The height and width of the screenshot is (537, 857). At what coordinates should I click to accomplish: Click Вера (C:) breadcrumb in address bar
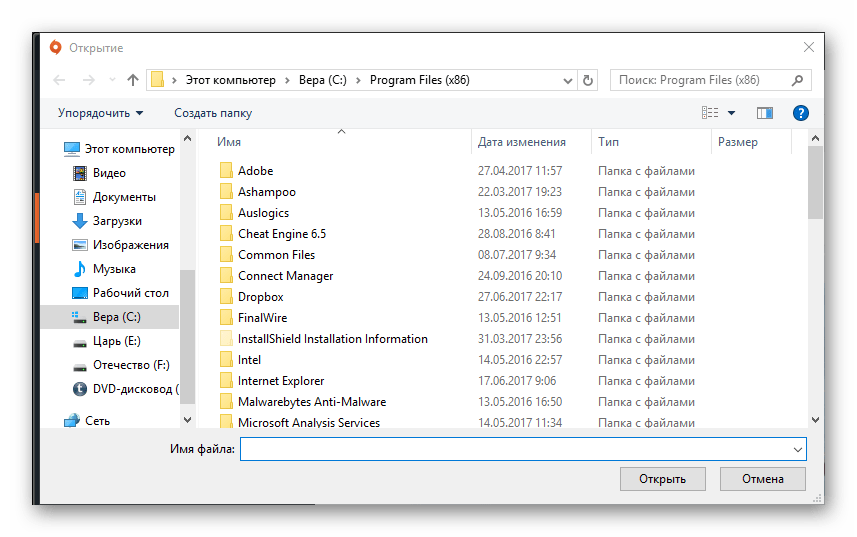pyautogui.click(x=322, y=80)
